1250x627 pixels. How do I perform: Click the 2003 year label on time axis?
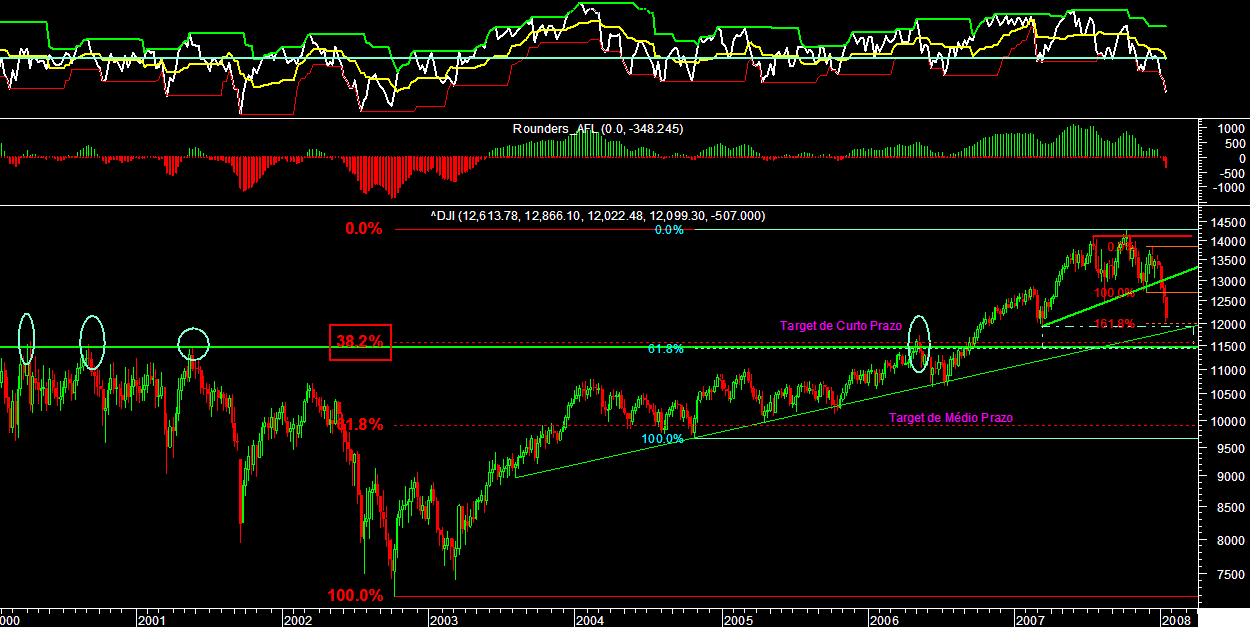click(443, 619)
